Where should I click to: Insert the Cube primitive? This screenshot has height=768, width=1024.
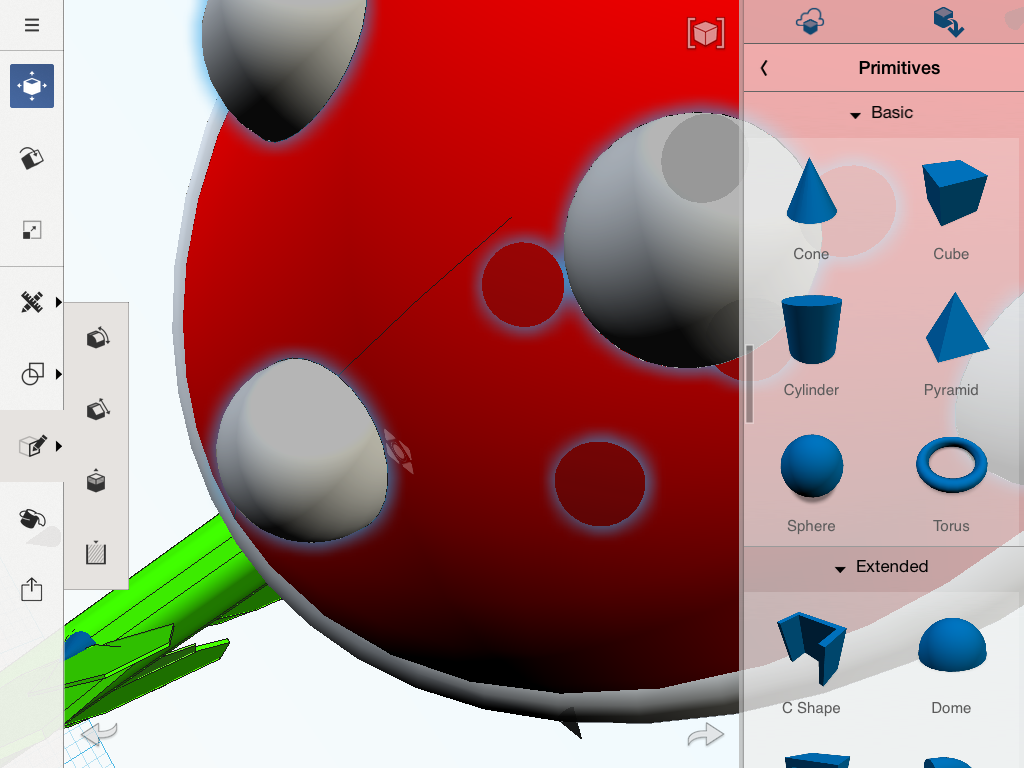point(952,209)
